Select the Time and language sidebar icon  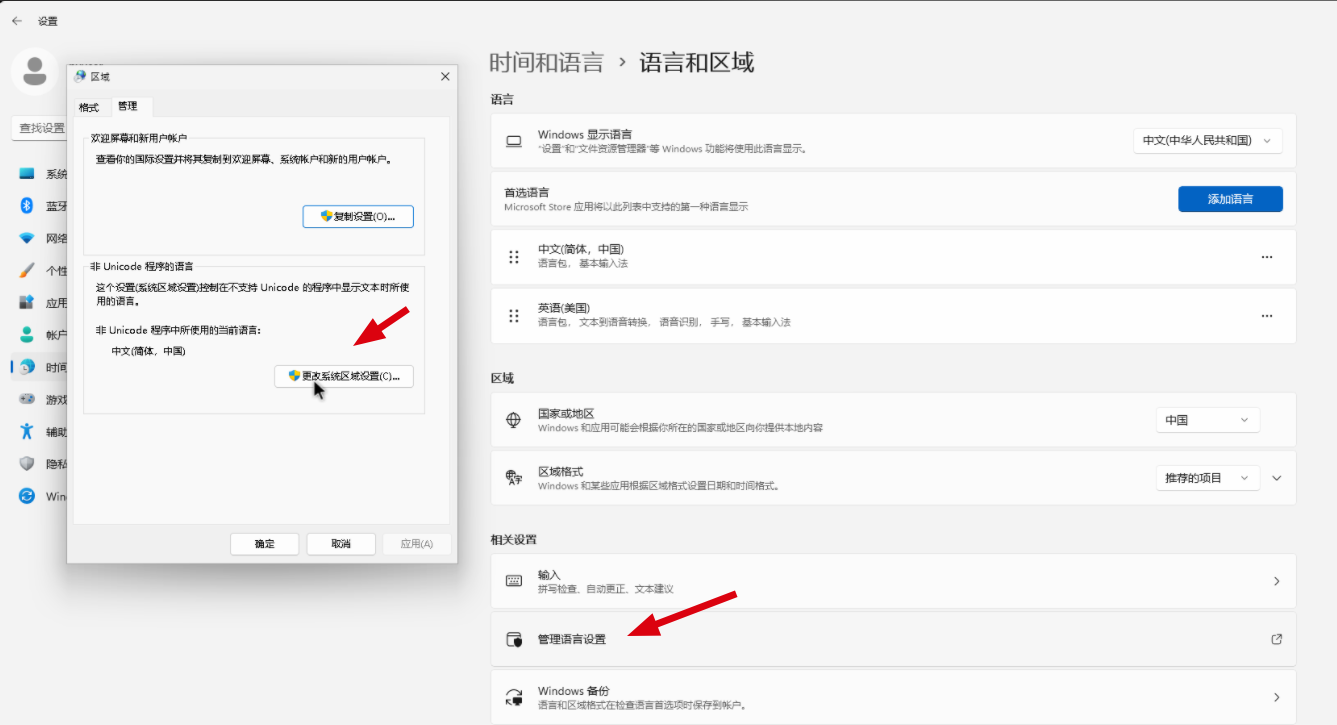click(27, 367)
